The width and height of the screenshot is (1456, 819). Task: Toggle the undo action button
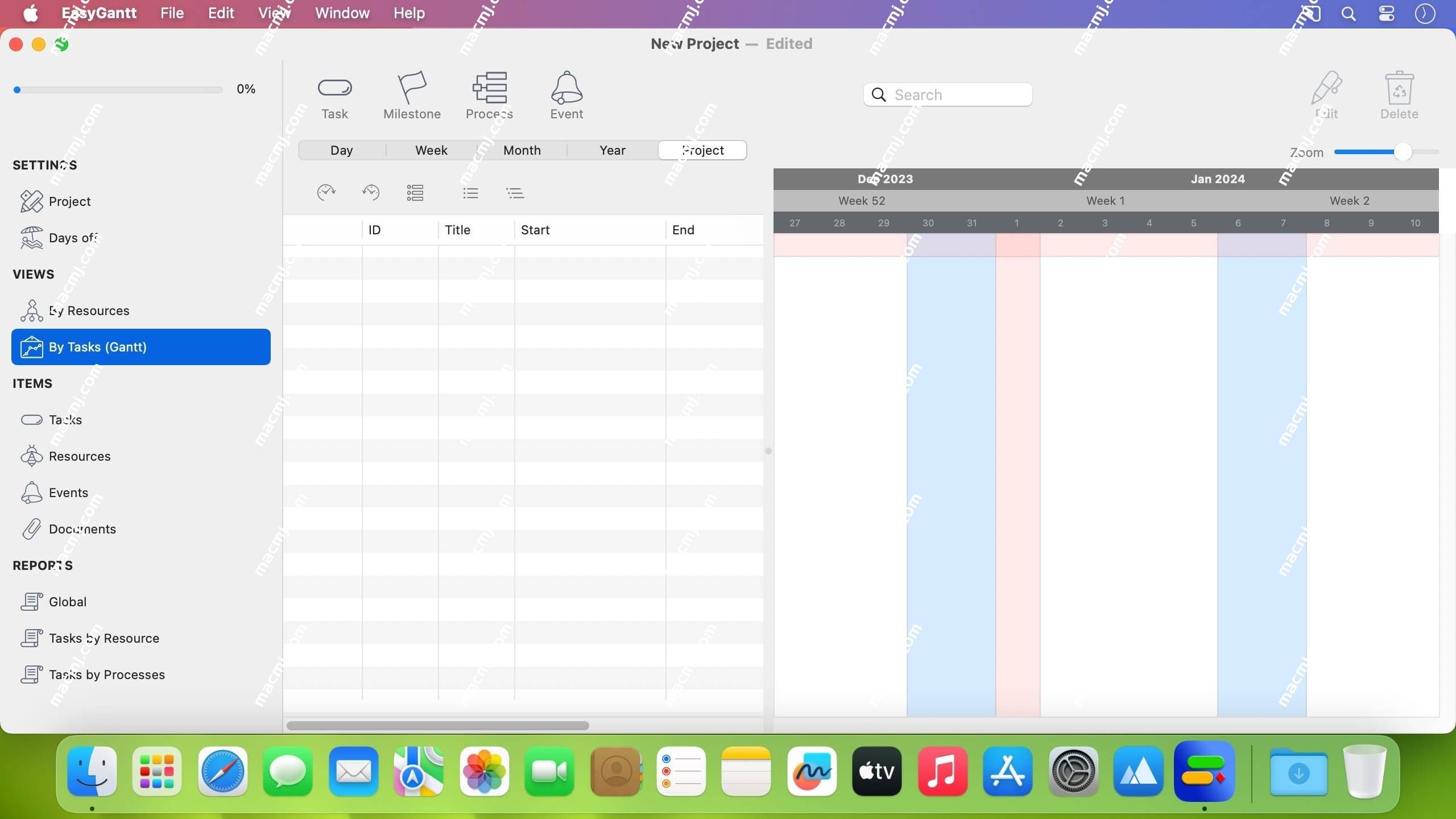coord(370,192)
